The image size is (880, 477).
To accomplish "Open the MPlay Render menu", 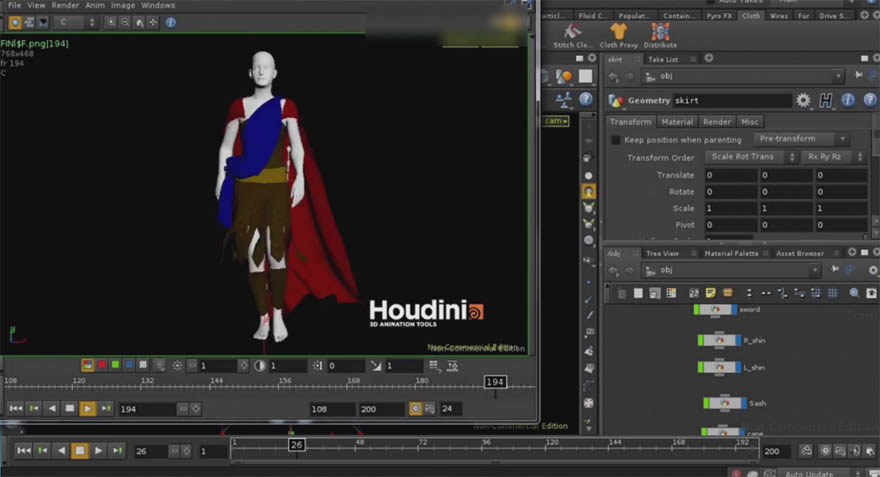I will pos(65,5).
